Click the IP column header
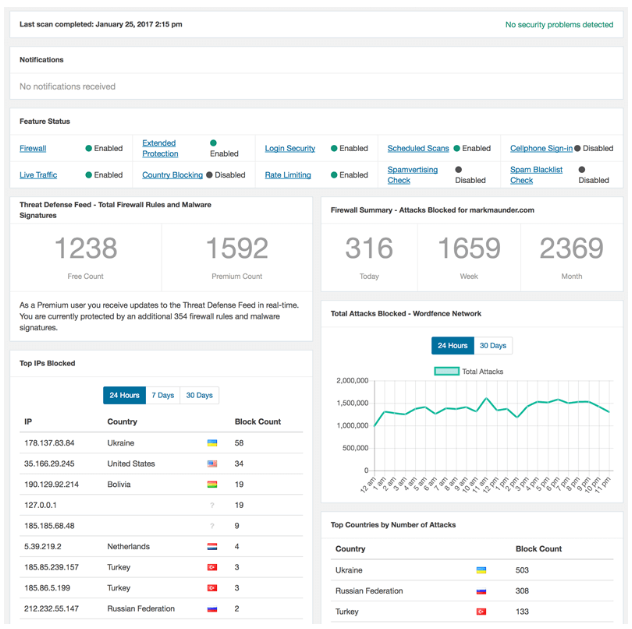This screenshot has width=632, height=629. coord(28,421)
